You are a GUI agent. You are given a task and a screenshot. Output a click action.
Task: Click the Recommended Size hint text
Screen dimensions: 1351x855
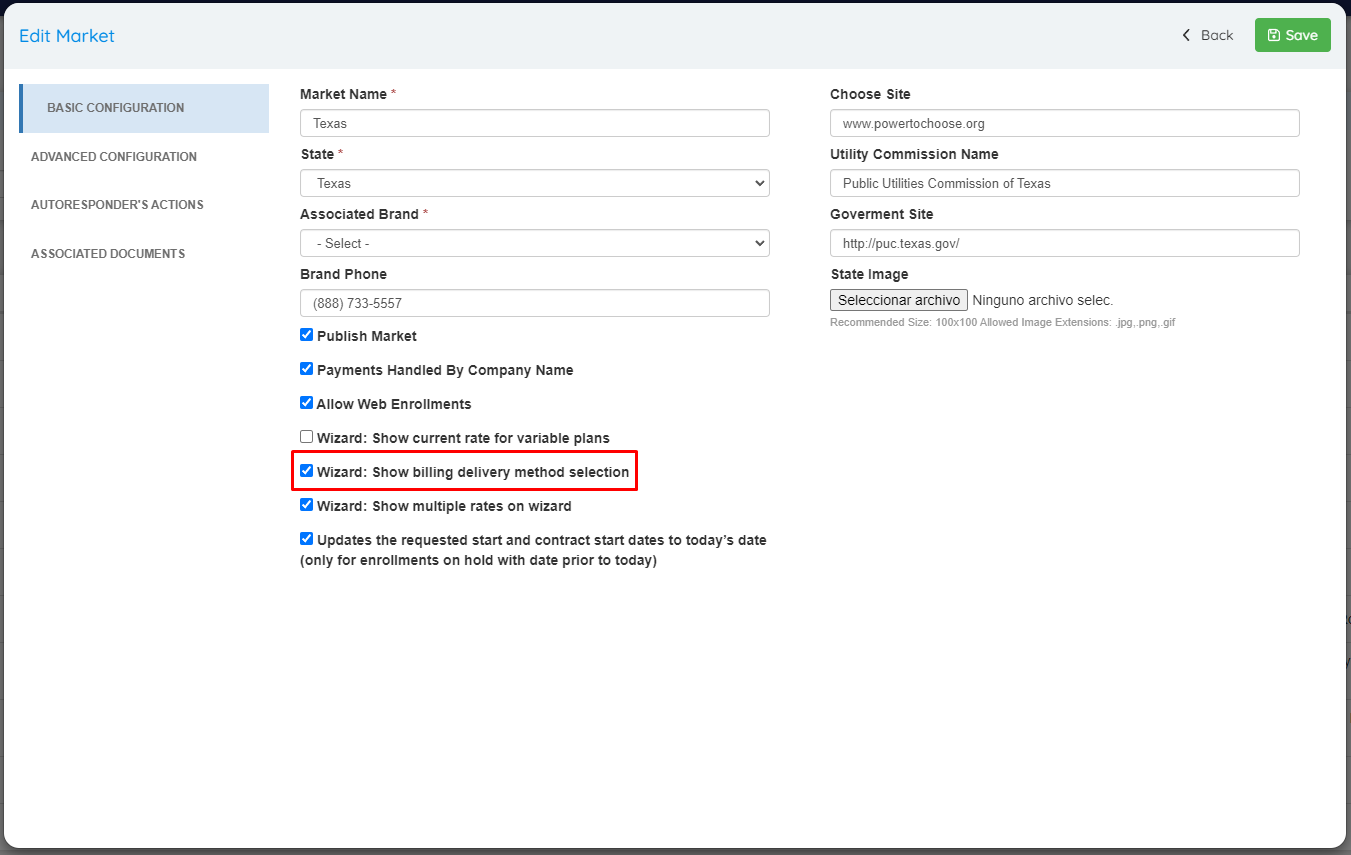[x=1002, y=323]
